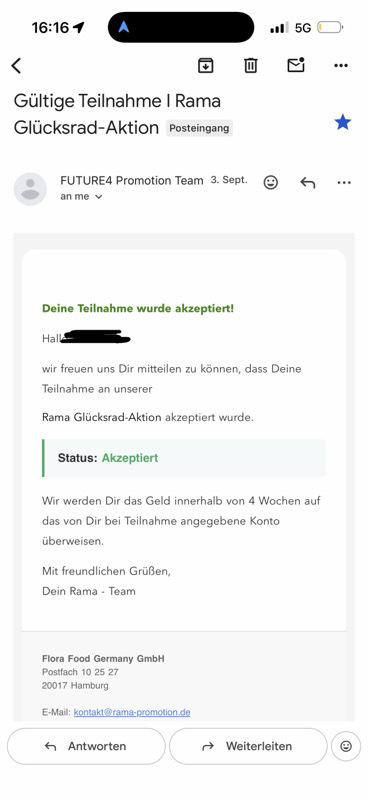Open emoji reaction button at bottom right
This screenshot has height=800, width=368.
pos(346,746)
